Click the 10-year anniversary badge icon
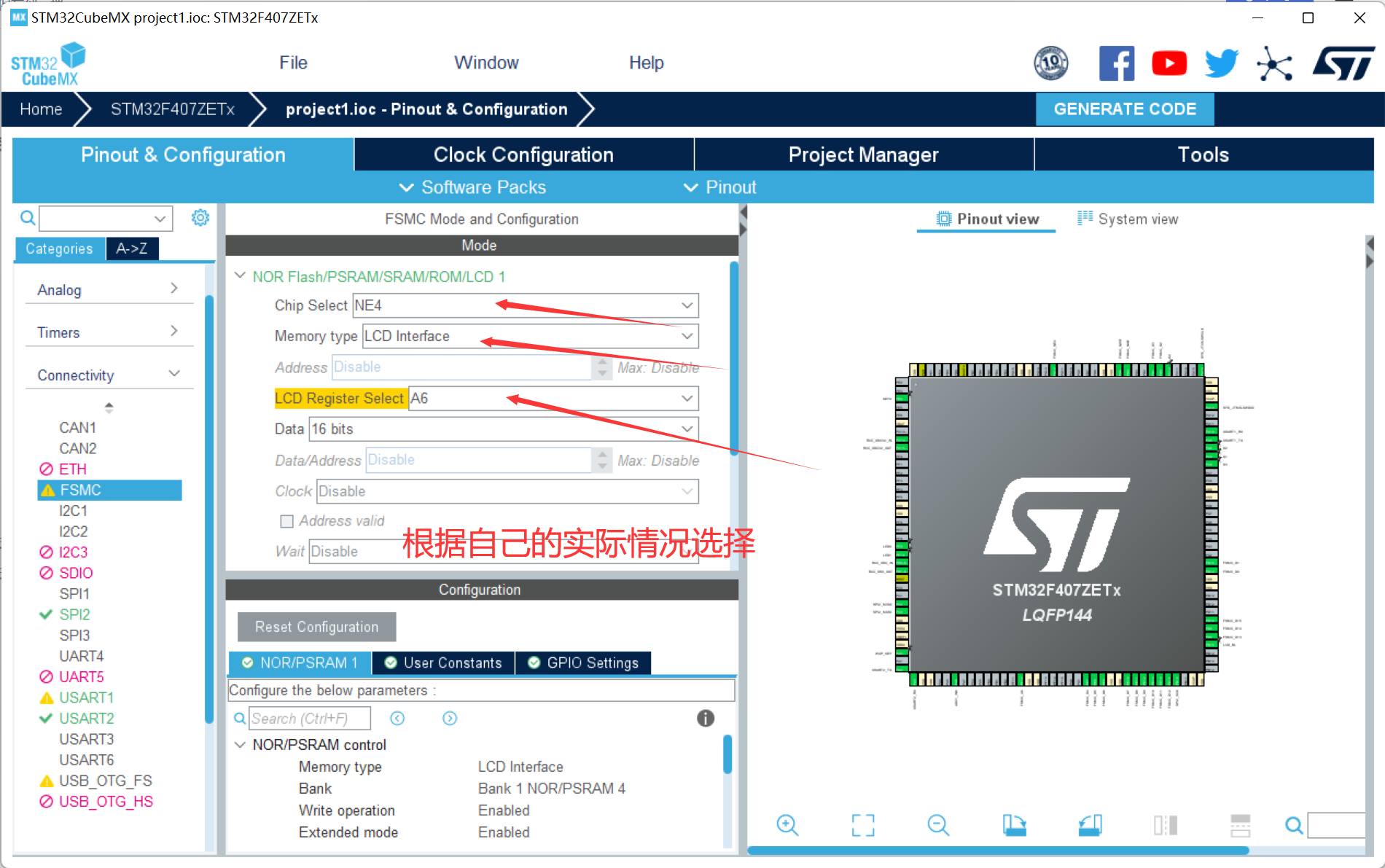 click(x=1051, y=63)
